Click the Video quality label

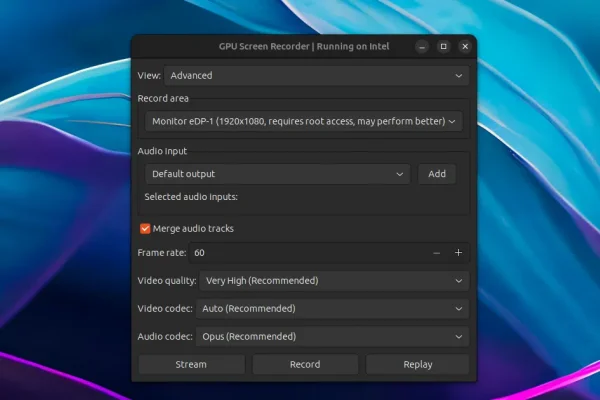[x=167, y=281]
